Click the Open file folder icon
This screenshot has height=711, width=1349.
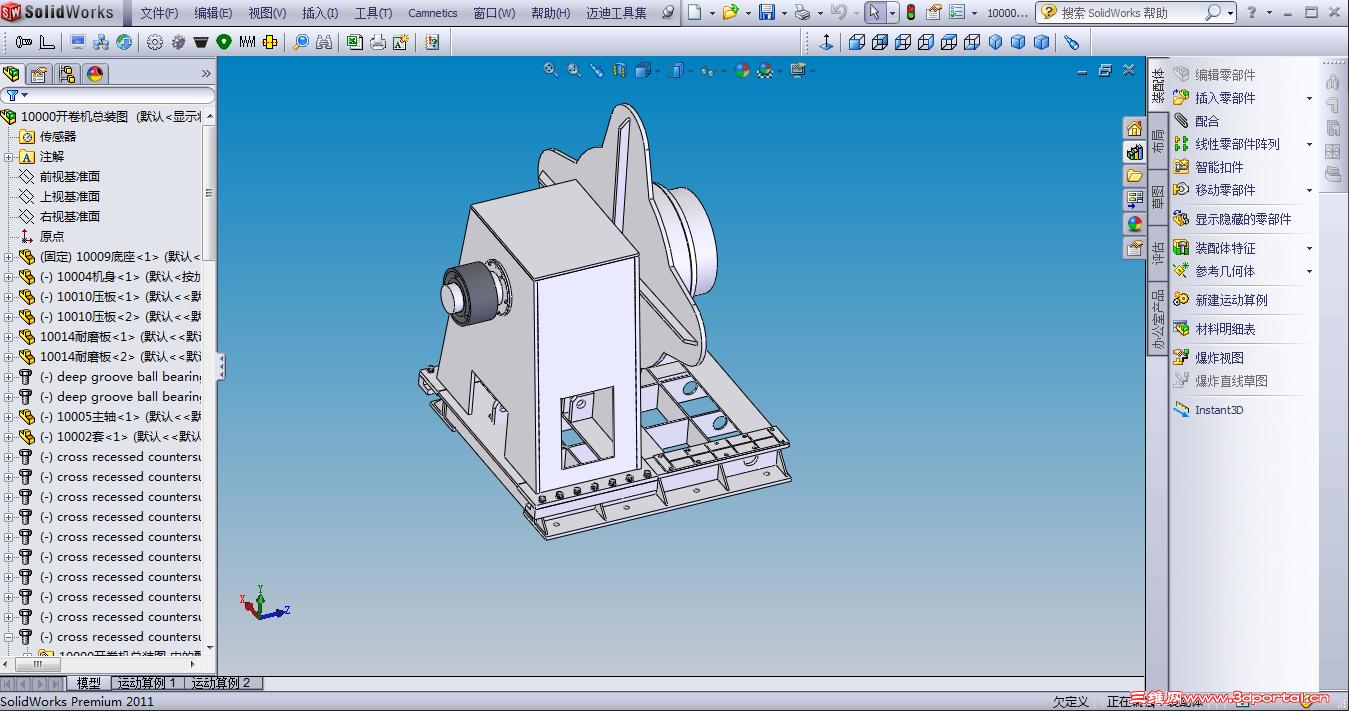pyautogui.click(x=730, y=13)
